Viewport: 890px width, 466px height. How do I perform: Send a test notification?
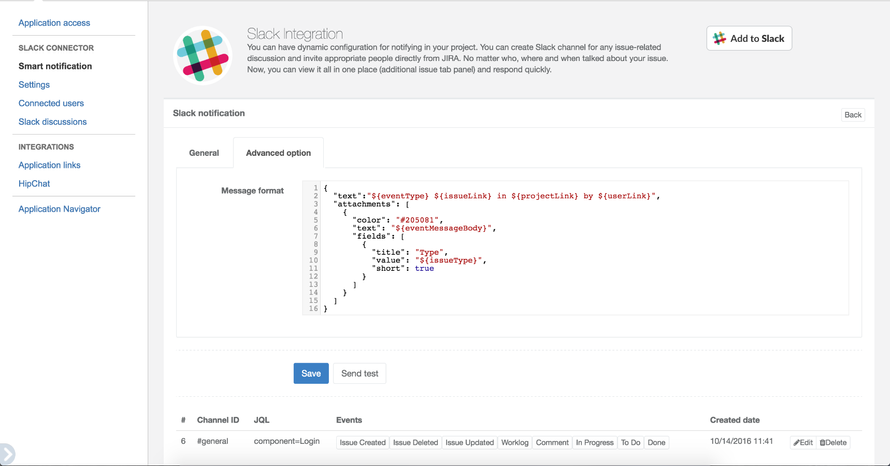[x=359, y=373]
